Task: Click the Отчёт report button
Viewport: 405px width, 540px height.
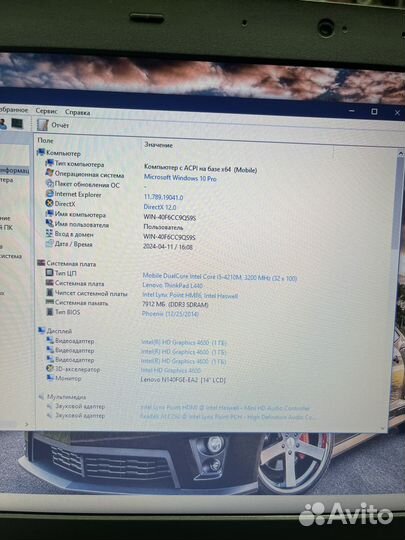Action: (x=60, y=125)
